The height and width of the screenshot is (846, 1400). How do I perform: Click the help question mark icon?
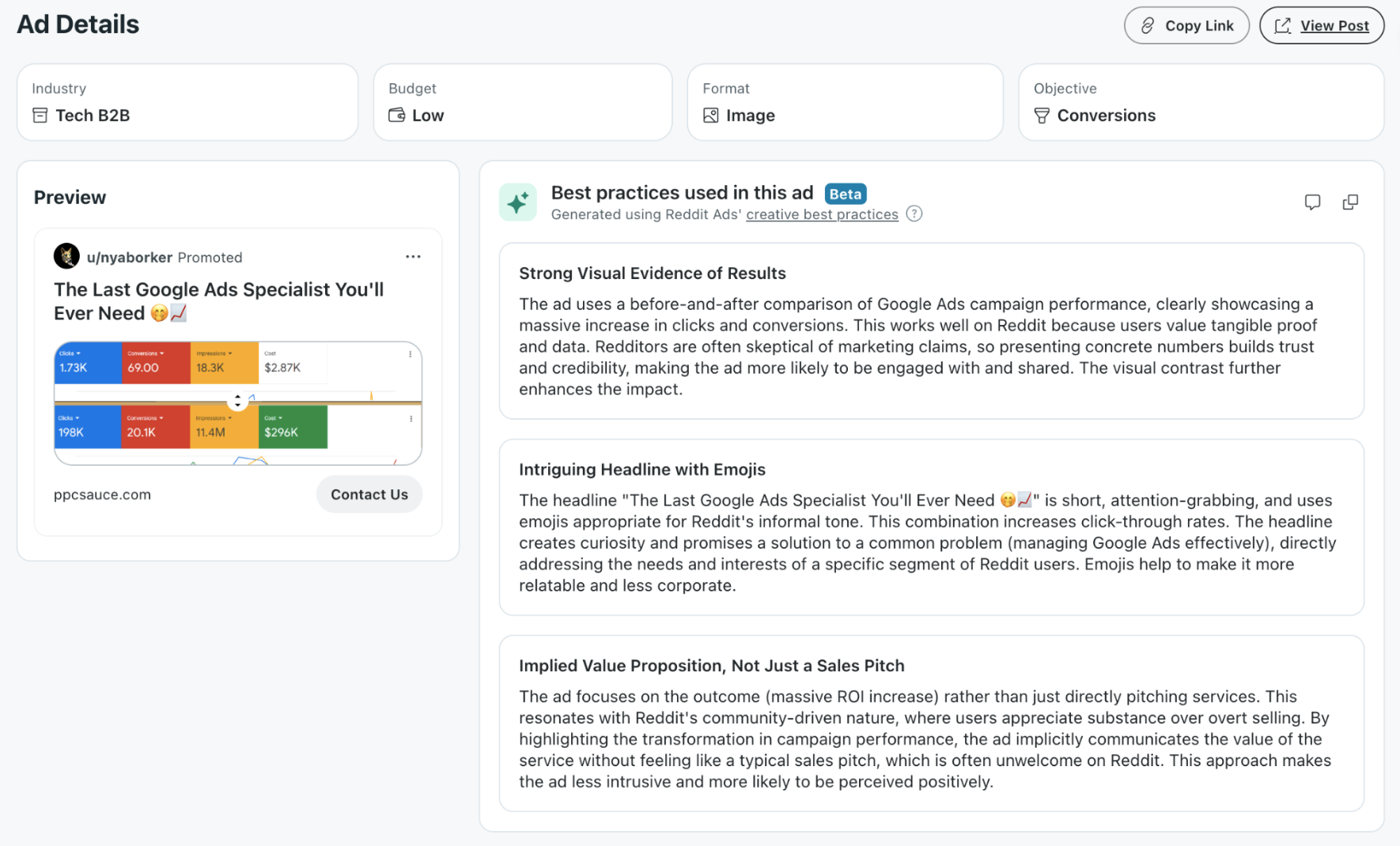click(914, 214)
